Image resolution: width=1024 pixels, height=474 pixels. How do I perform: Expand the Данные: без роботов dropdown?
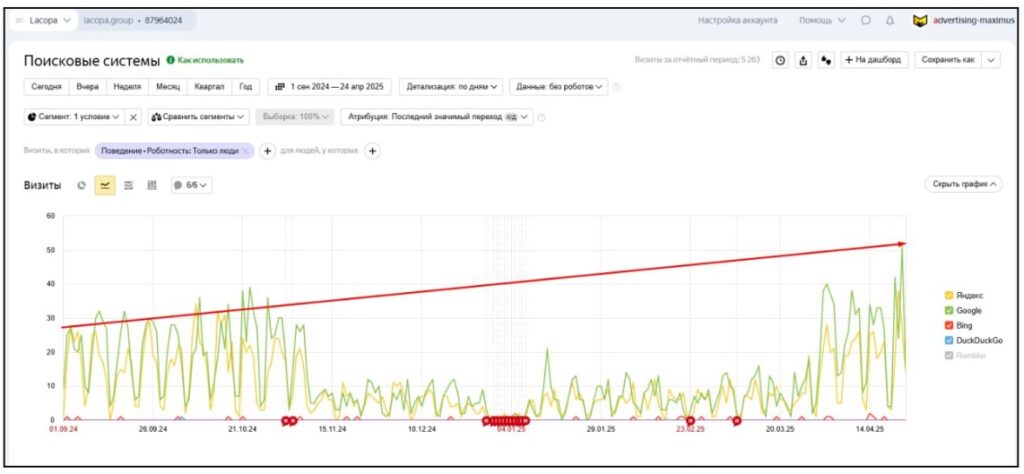559,87
